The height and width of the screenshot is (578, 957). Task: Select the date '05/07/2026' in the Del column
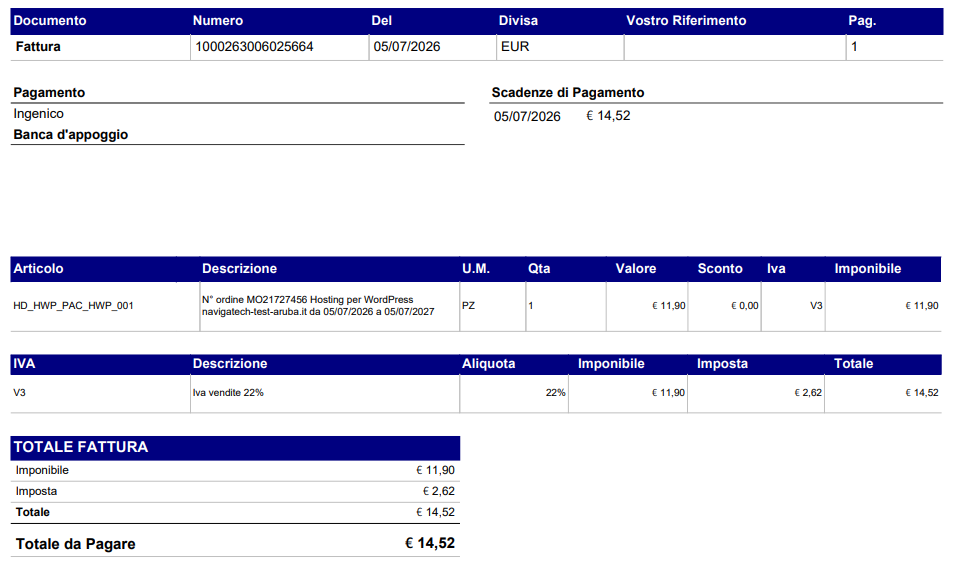tap(406, 46)
